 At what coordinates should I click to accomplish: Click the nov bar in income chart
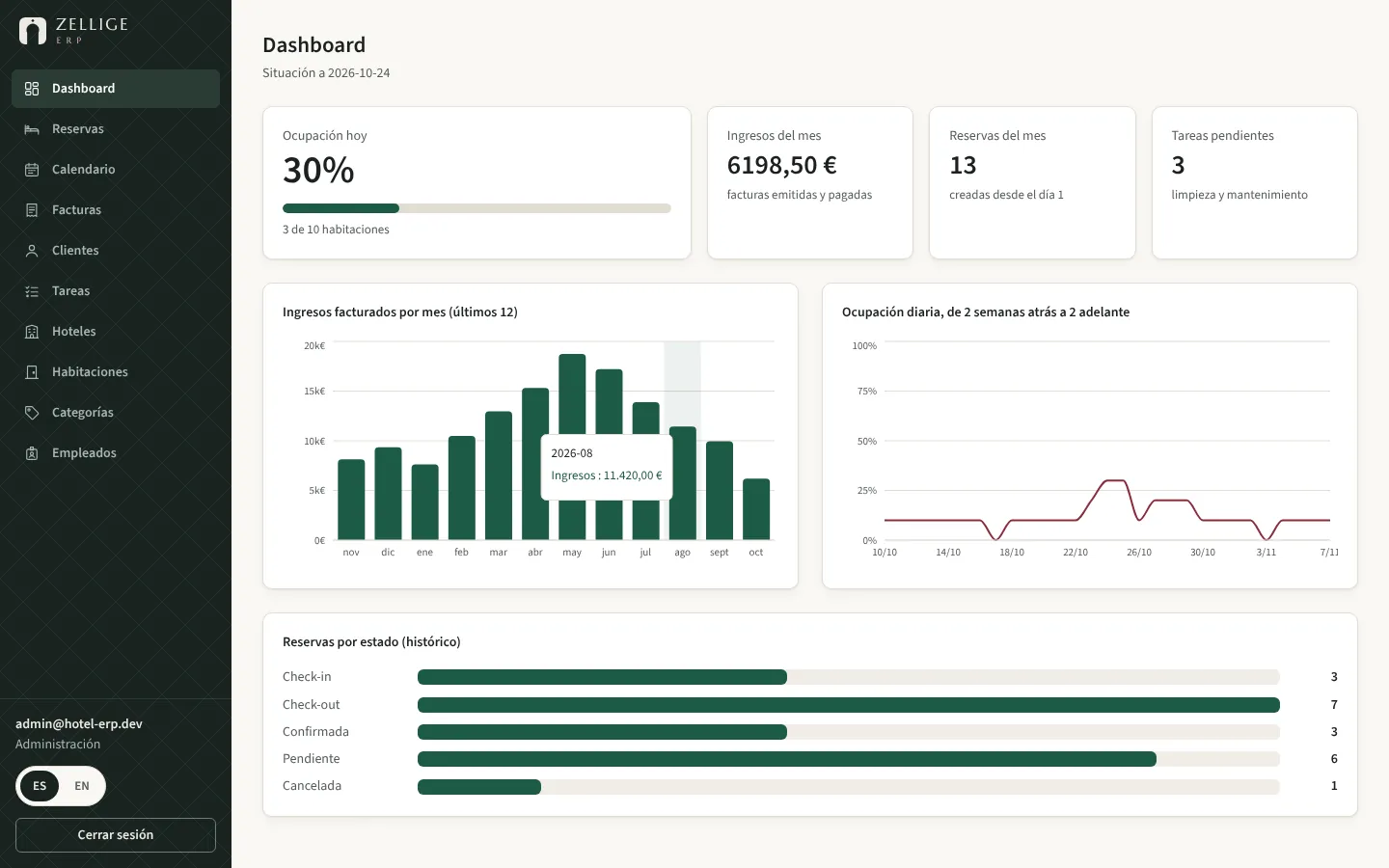click(351, 500)
